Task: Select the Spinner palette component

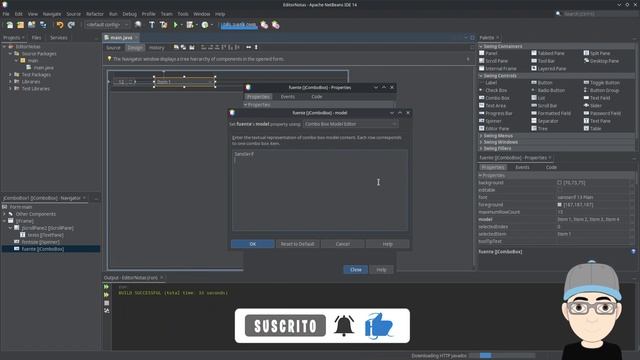Action: (x=490, y=121)
